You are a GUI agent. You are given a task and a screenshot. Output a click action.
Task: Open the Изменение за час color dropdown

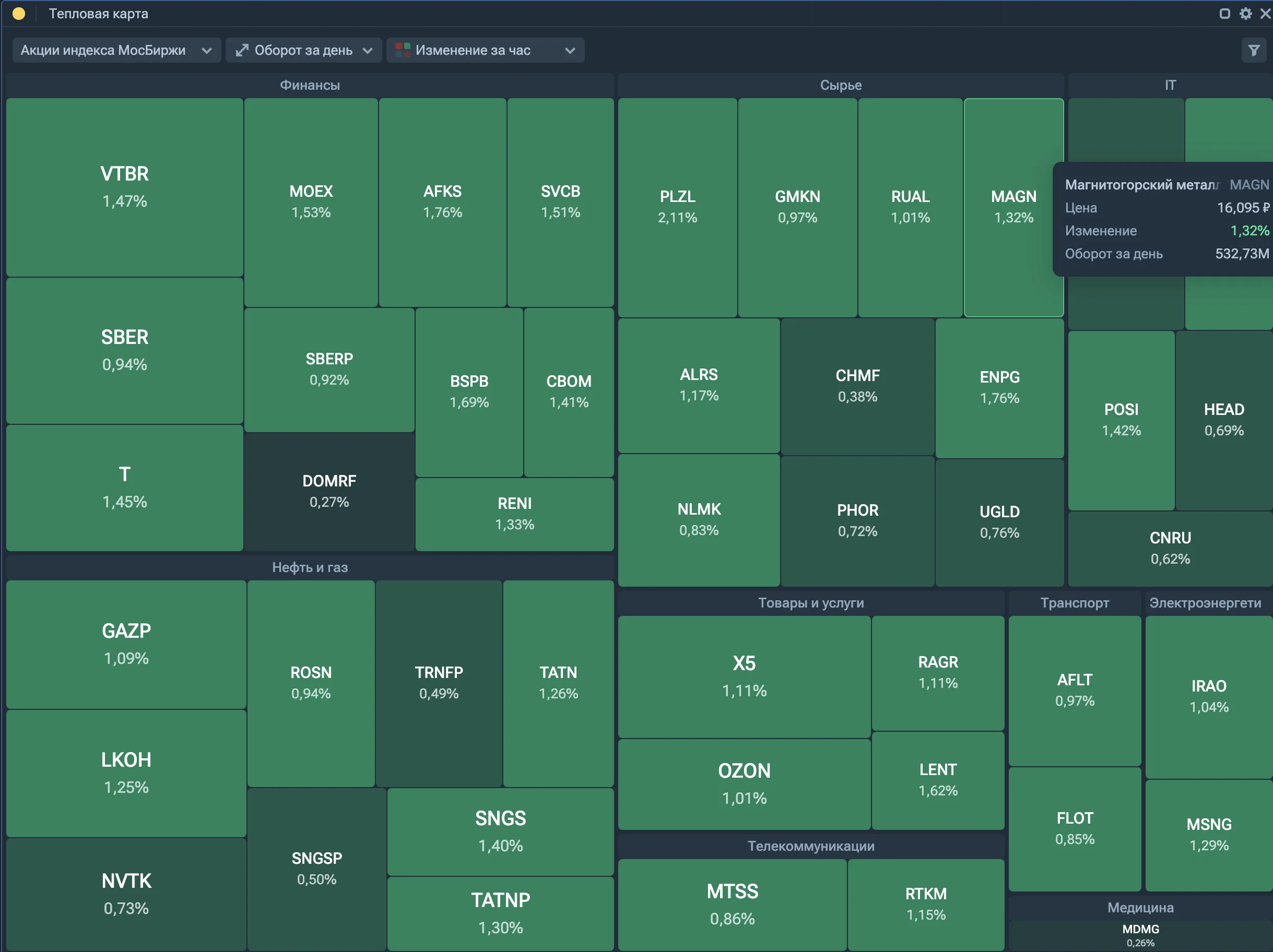tap(485, 51)
